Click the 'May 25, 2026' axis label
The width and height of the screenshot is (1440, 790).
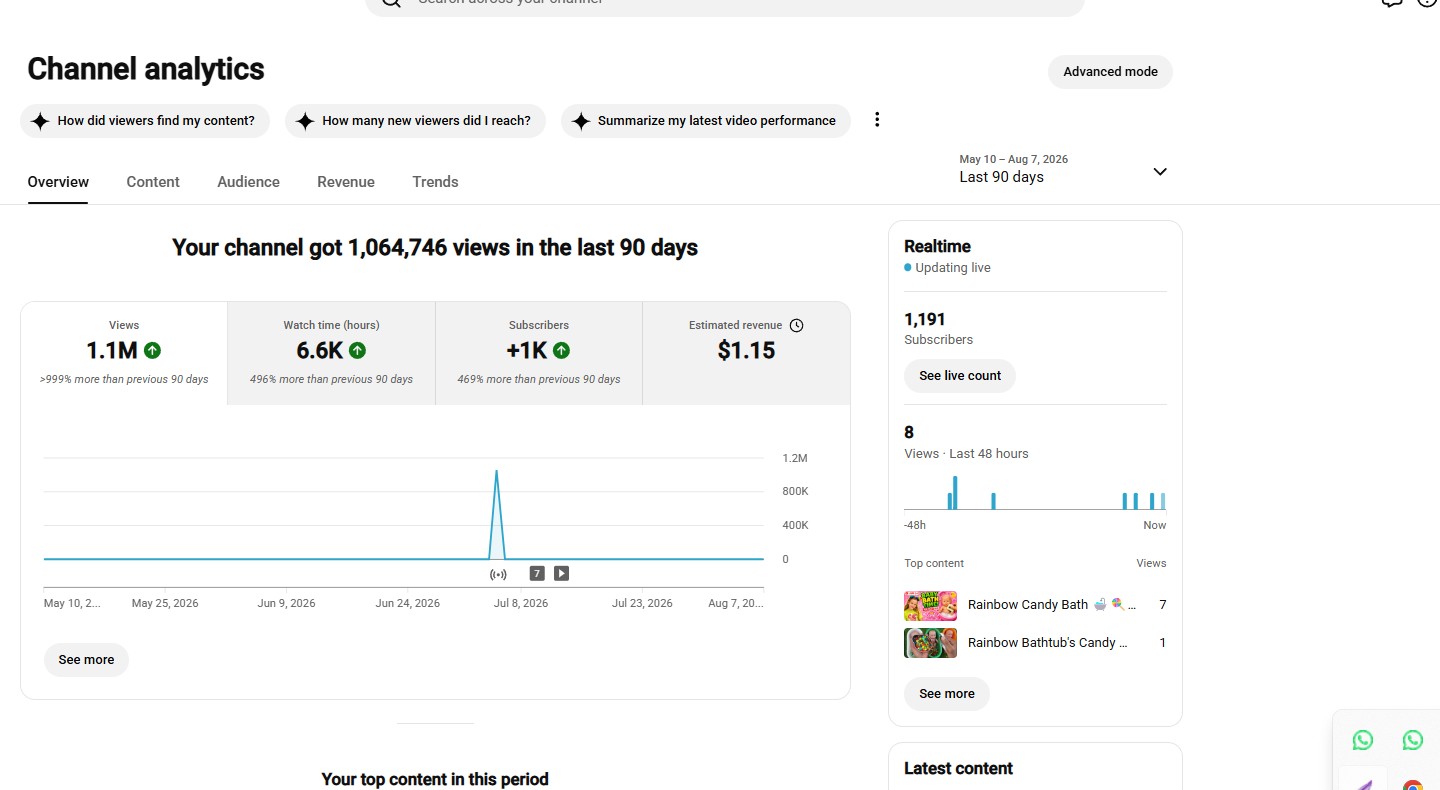click(165, 604)
